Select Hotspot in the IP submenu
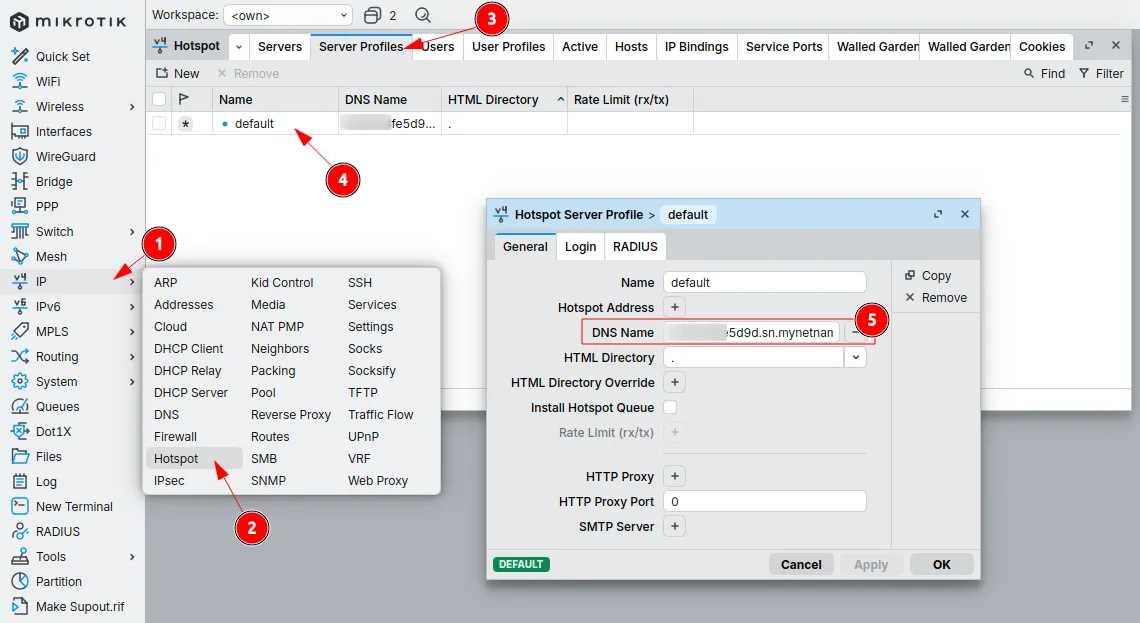 [194, 459]
